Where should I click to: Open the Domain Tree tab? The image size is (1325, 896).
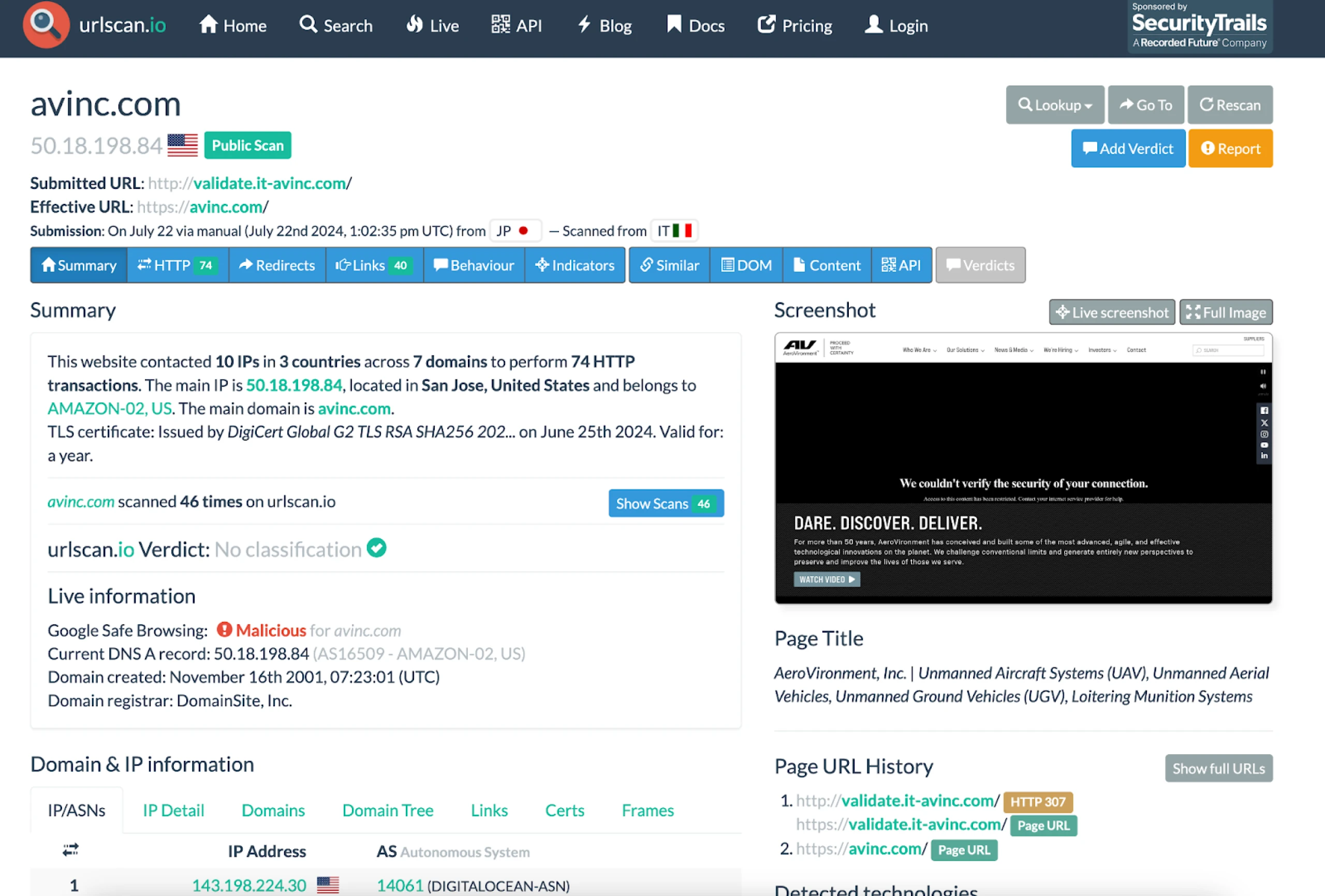pyautogui.click(x=388, y=811)
